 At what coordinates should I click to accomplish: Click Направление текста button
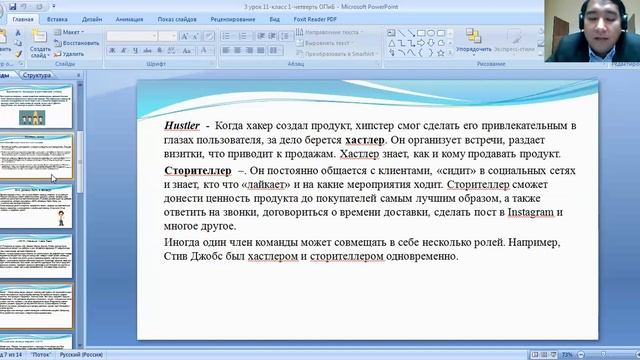pos(330,32)
